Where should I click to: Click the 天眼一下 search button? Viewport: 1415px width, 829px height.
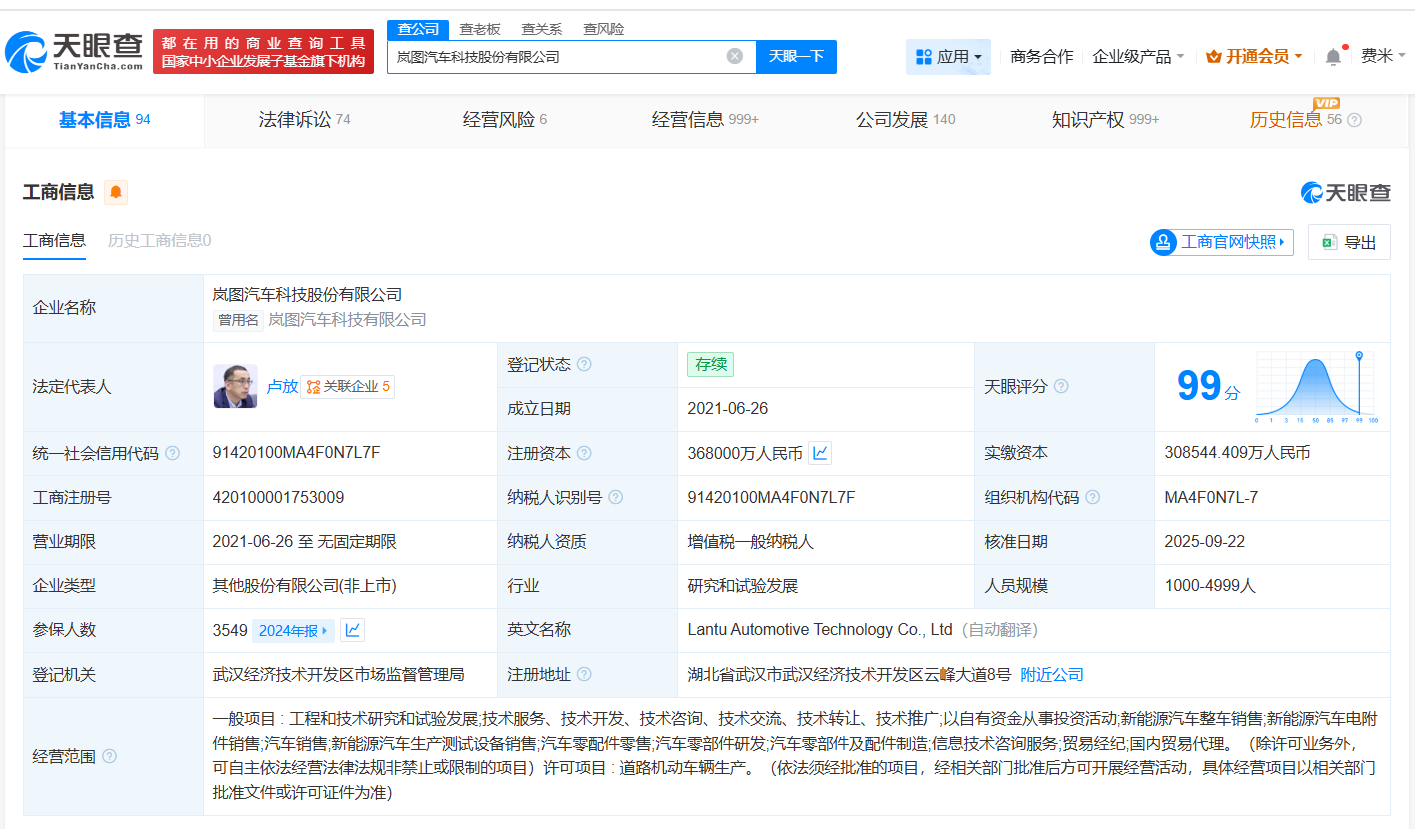[797, 56]
